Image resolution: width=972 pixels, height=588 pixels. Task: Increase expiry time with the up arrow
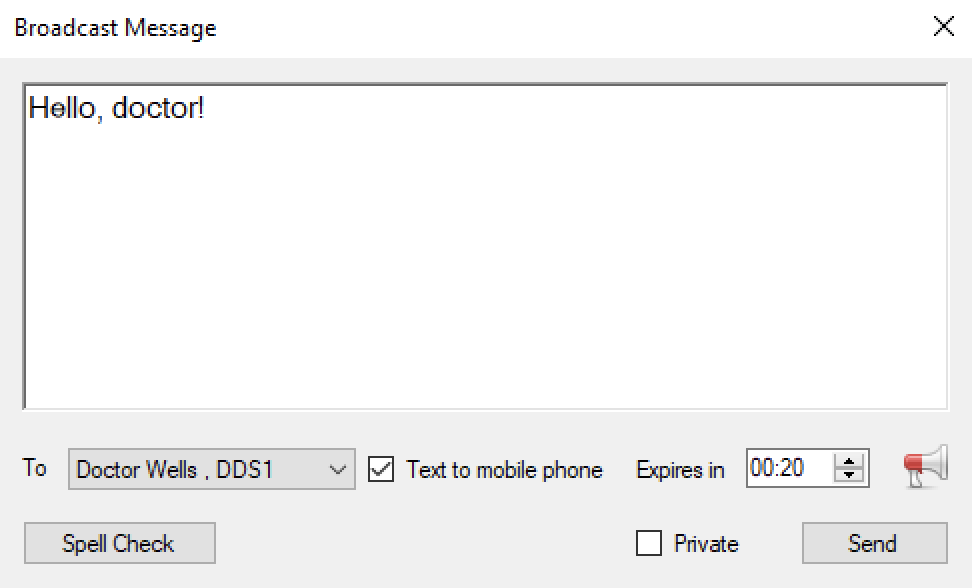click(x=849, y=461)
